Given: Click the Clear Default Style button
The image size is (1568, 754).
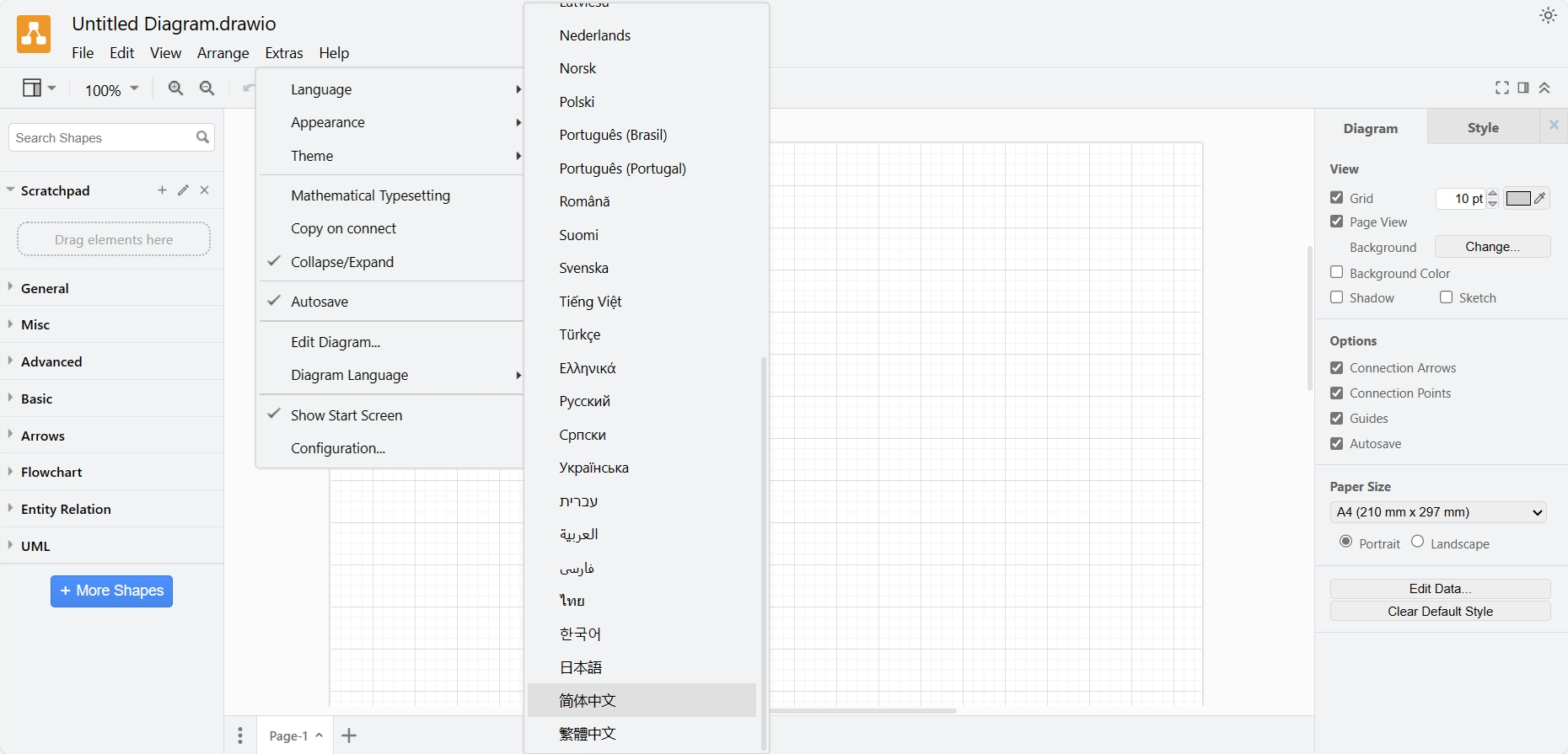Looking at the screenshot, I should click(1440, 612).
